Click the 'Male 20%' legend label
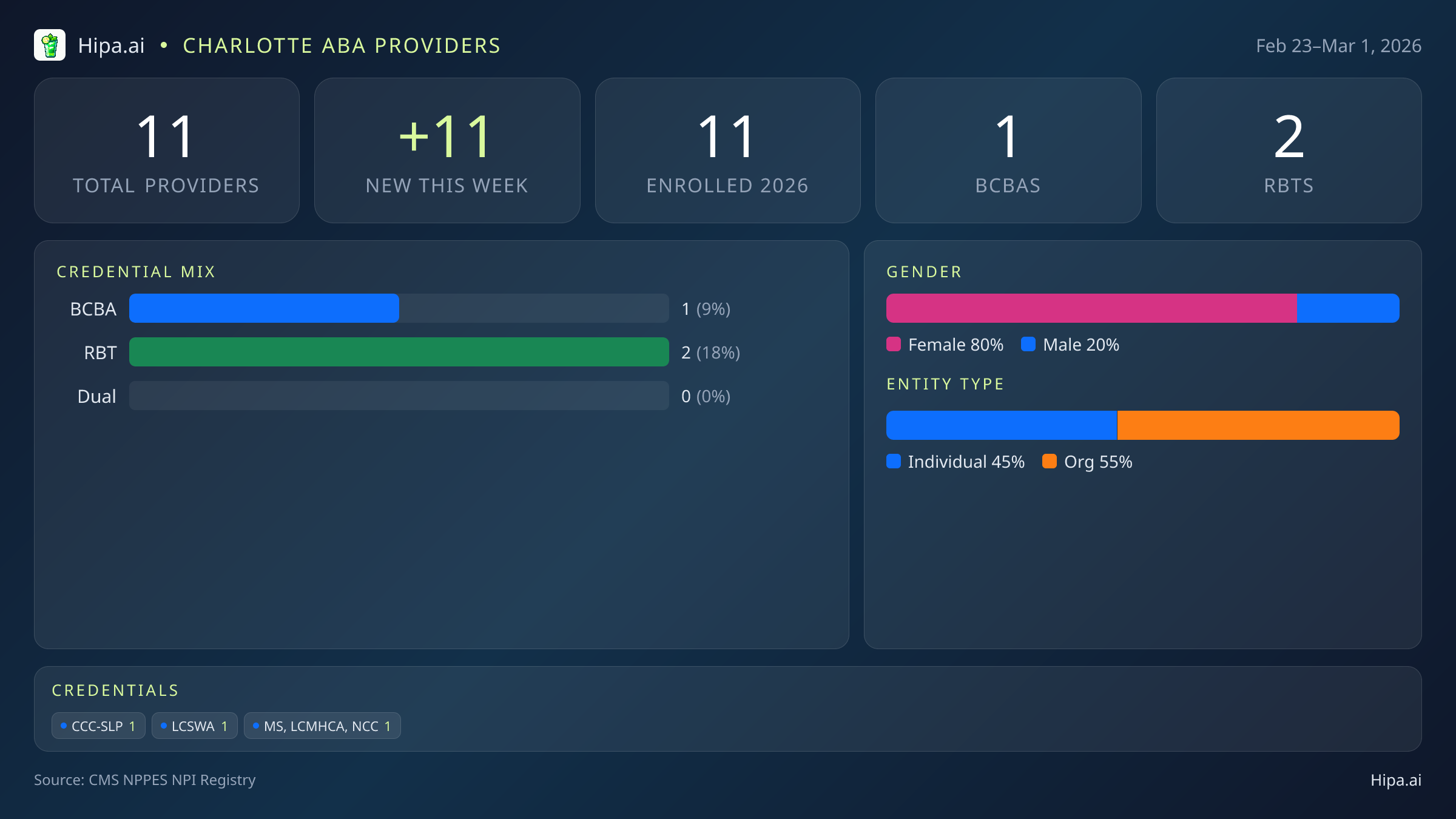Screen dimensions: 1456x819 (x=1081, y=345)
